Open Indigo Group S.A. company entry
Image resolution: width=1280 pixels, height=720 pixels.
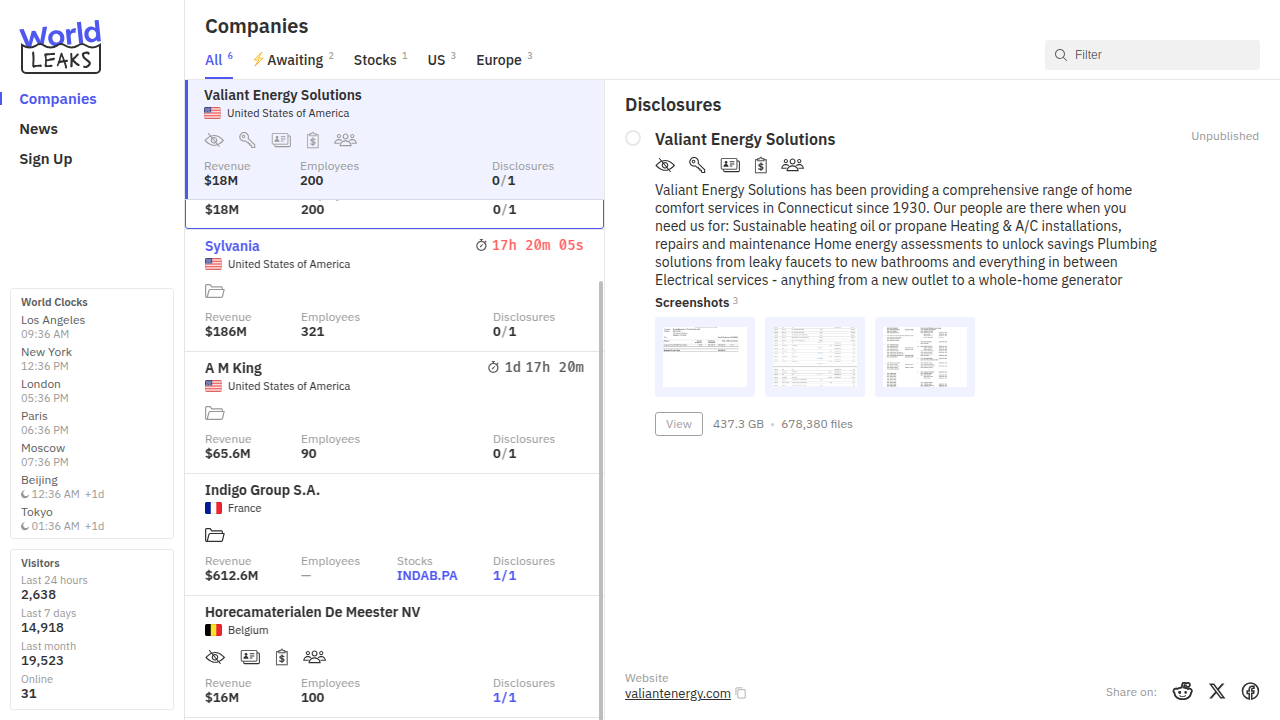[x=394, y=534]
